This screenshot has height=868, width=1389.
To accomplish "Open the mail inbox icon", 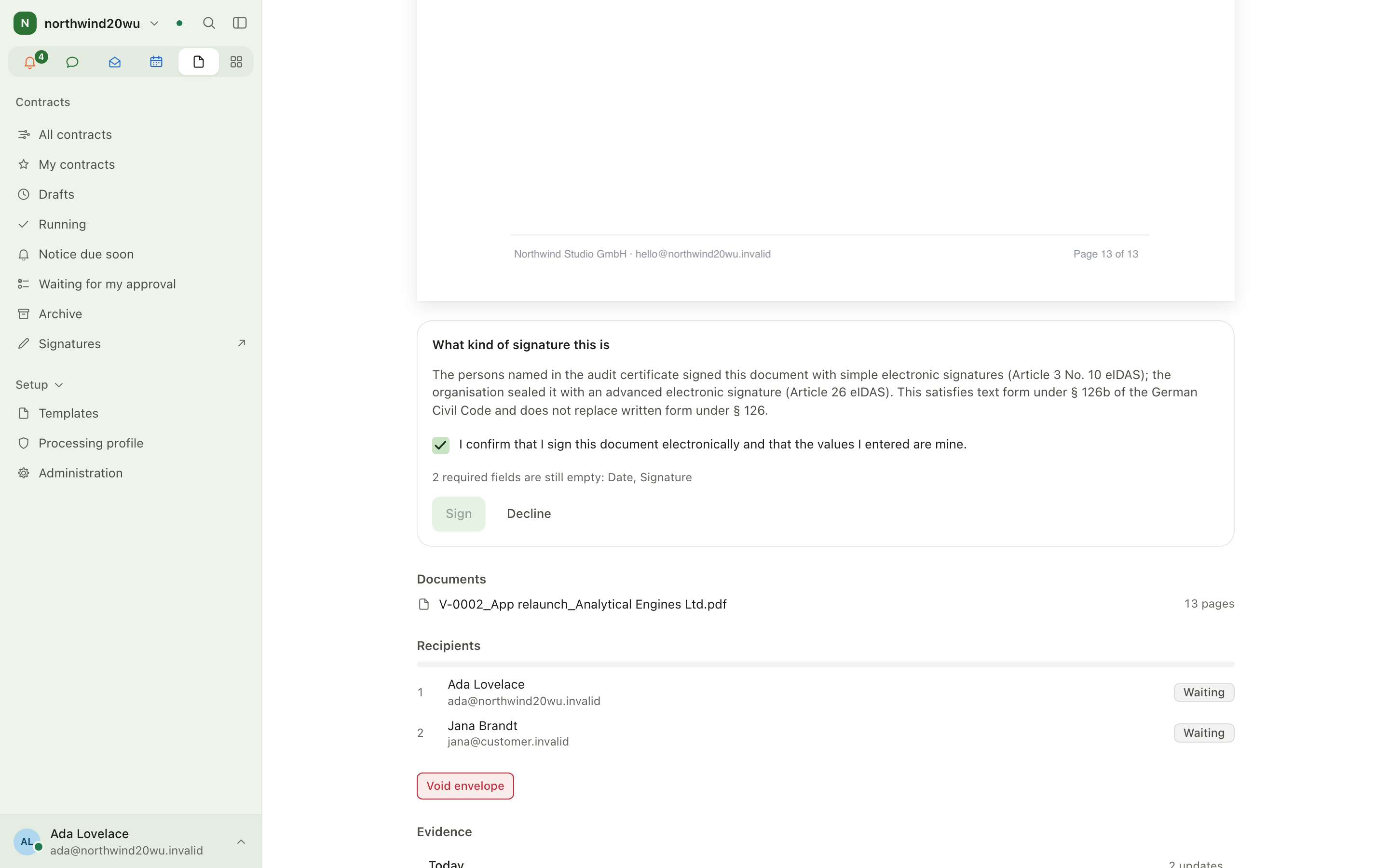I will click(x=114, y=62).
